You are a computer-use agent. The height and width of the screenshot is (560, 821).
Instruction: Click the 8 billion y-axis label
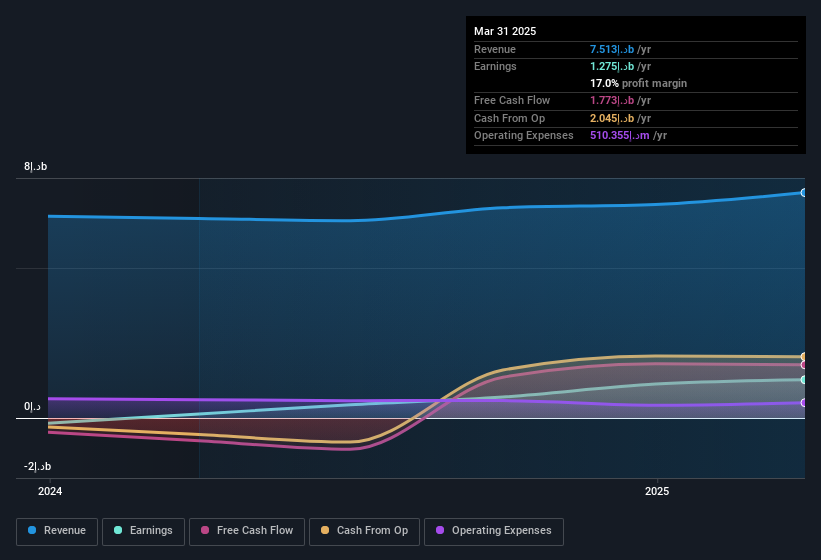click(x=36, y=166)
